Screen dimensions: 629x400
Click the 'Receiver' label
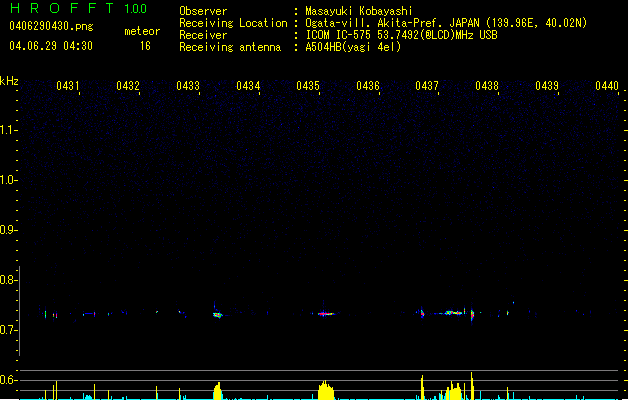(x=203, y=35)
